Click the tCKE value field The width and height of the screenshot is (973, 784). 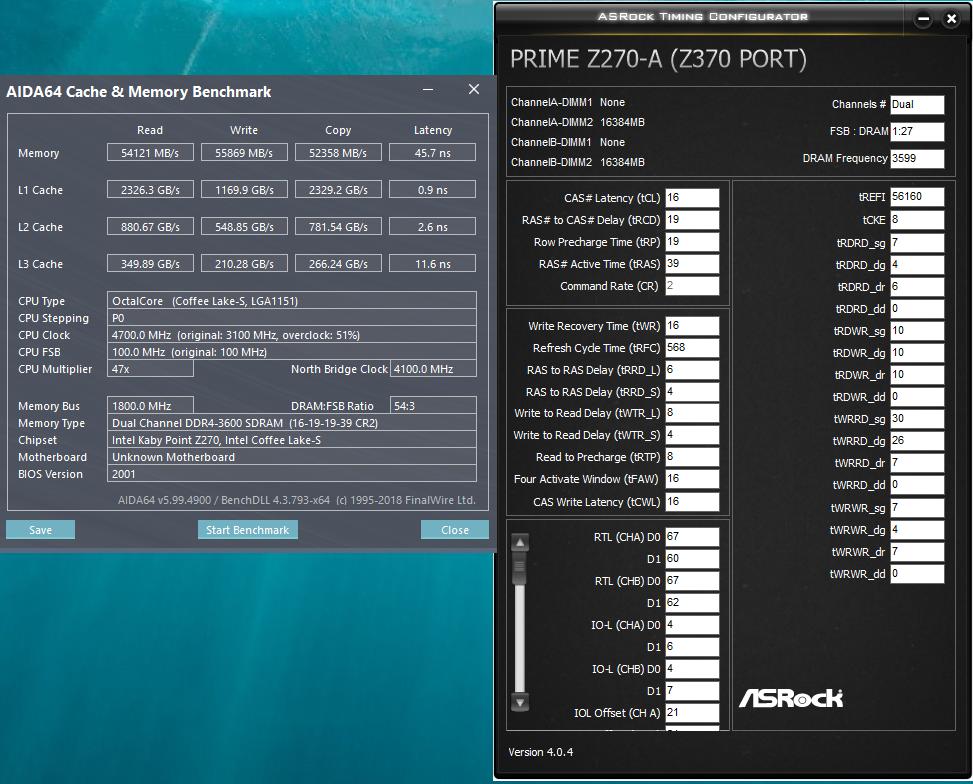coord(917,220)
